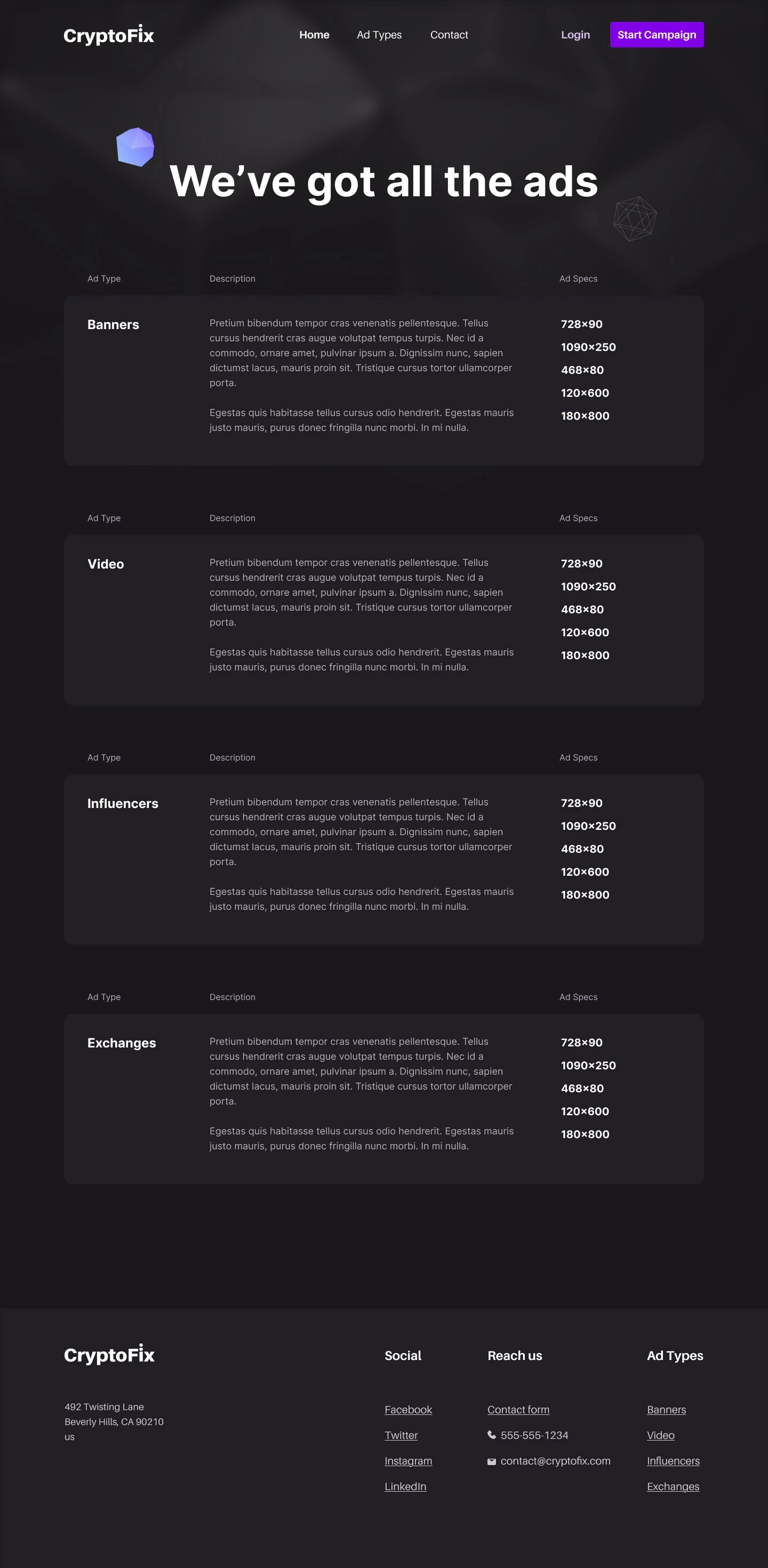Click the CryptoFix logo in the footer

click(x=109, y=1355)
